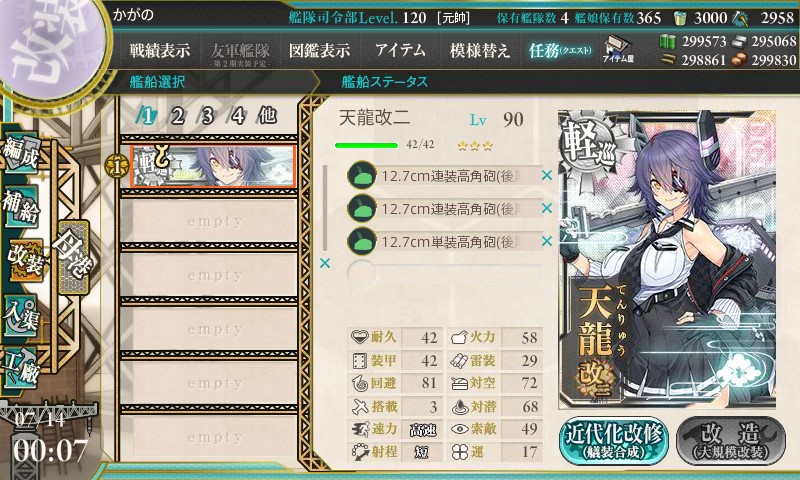Open the 編成 fleet composition side icon

(x=21, y=154)
